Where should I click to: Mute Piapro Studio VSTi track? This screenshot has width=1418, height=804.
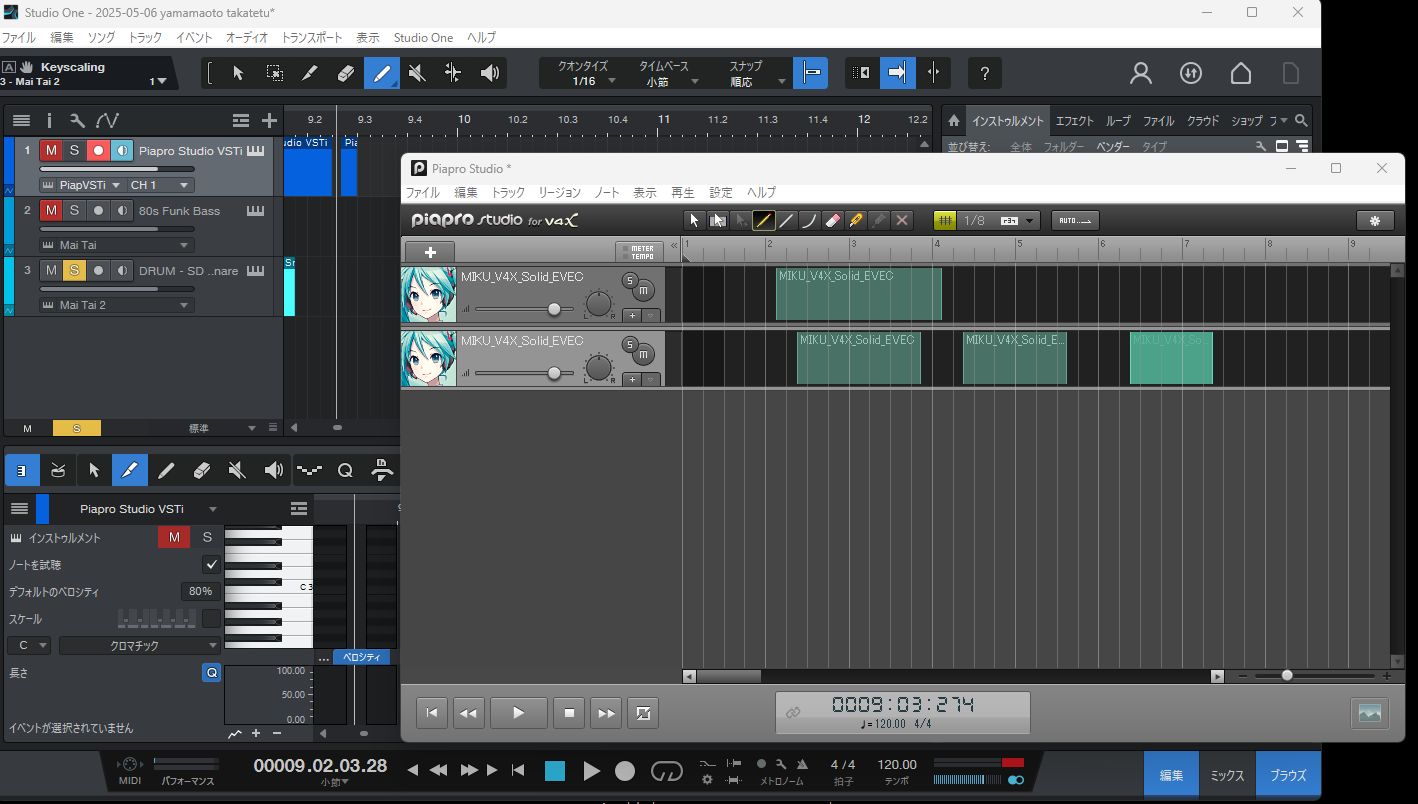[x=50, y=151]
